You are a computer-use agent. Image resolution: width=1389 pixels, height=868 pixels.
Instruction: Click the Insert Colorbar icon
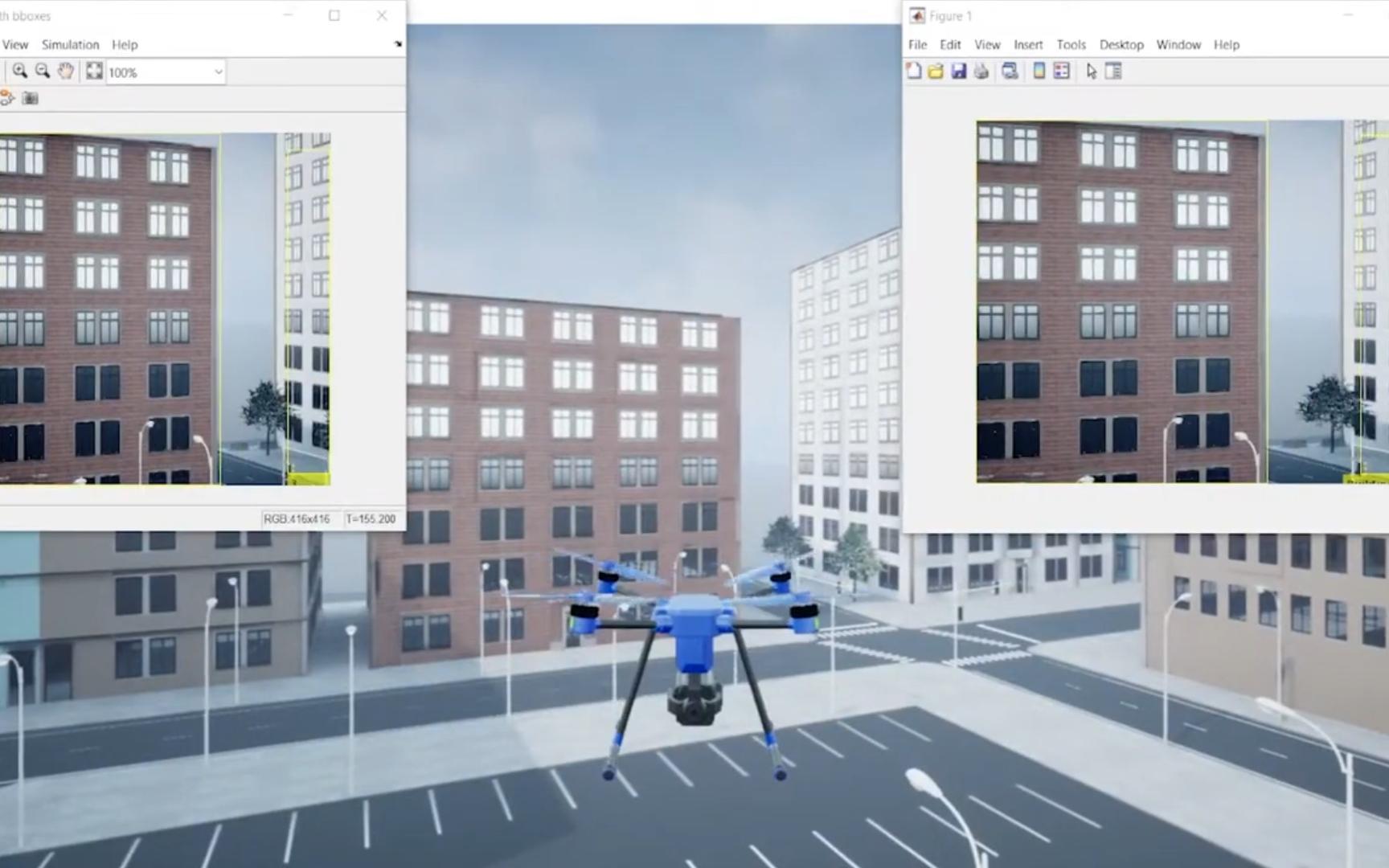click(1039, 72)
